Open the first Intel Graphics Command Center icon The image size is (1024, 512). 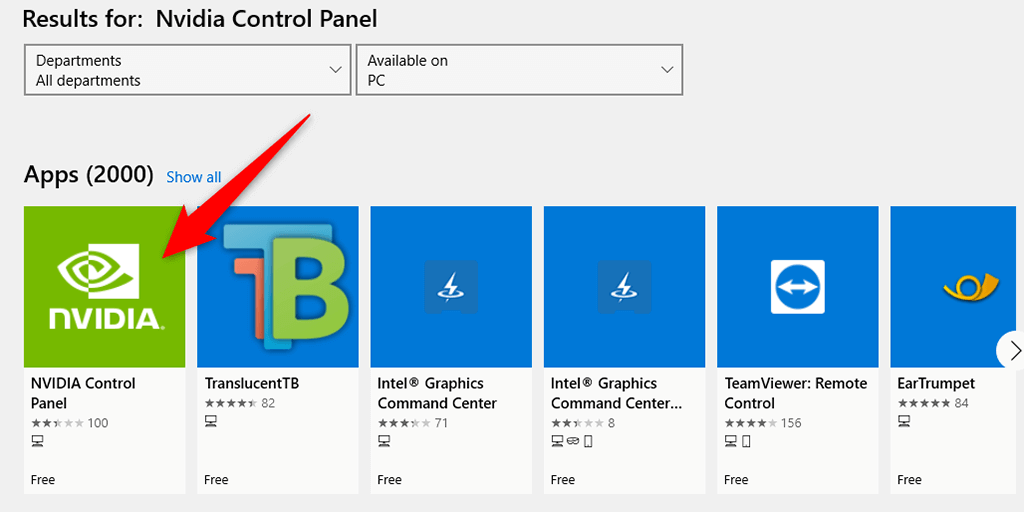(451, 287)
